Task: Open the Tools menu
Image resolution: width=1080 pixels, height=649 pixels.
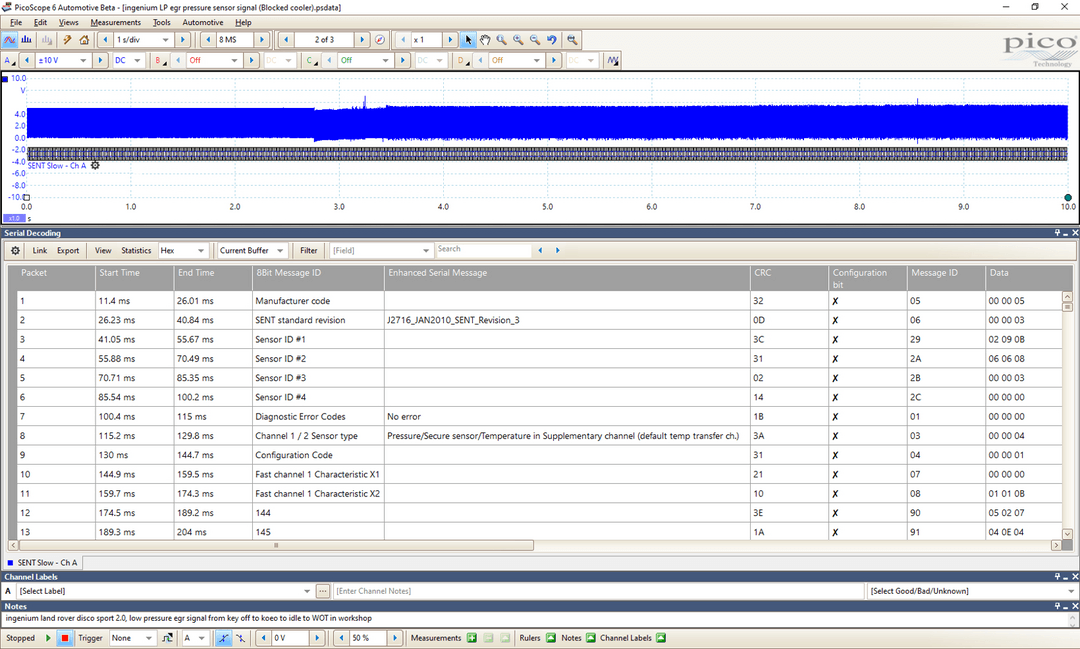Action: pyautogui.click(x=162, y=22)
